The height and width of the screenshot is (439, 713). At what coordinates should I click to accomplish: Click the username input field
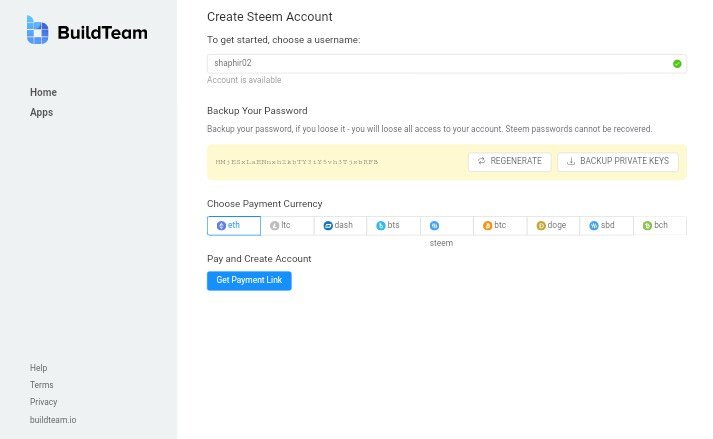point(447,64)
